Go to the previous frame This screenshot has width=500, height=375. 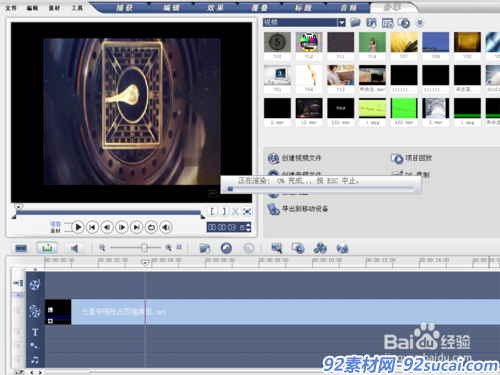point(107,227)
